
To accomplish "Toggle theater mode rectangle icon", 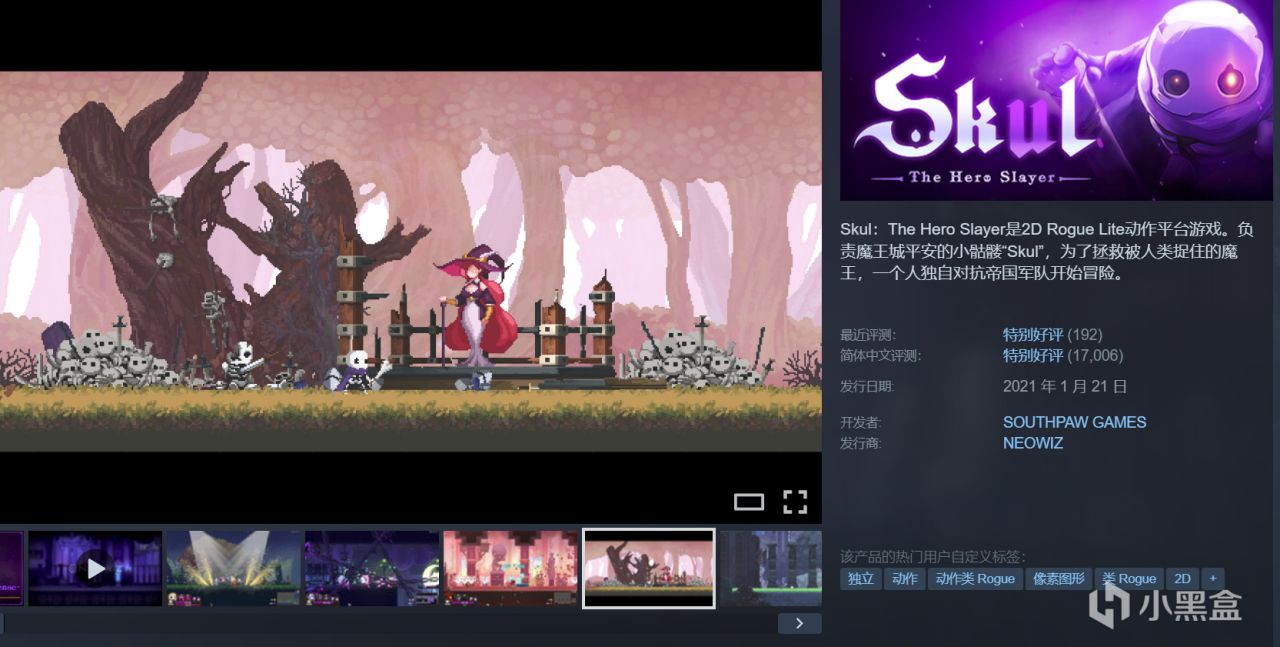I will tap(749, 502).
